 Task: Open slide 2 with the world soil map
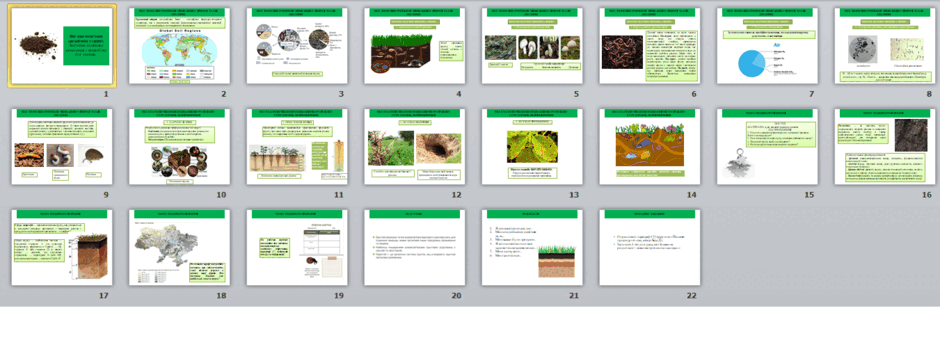coord(179,46)
